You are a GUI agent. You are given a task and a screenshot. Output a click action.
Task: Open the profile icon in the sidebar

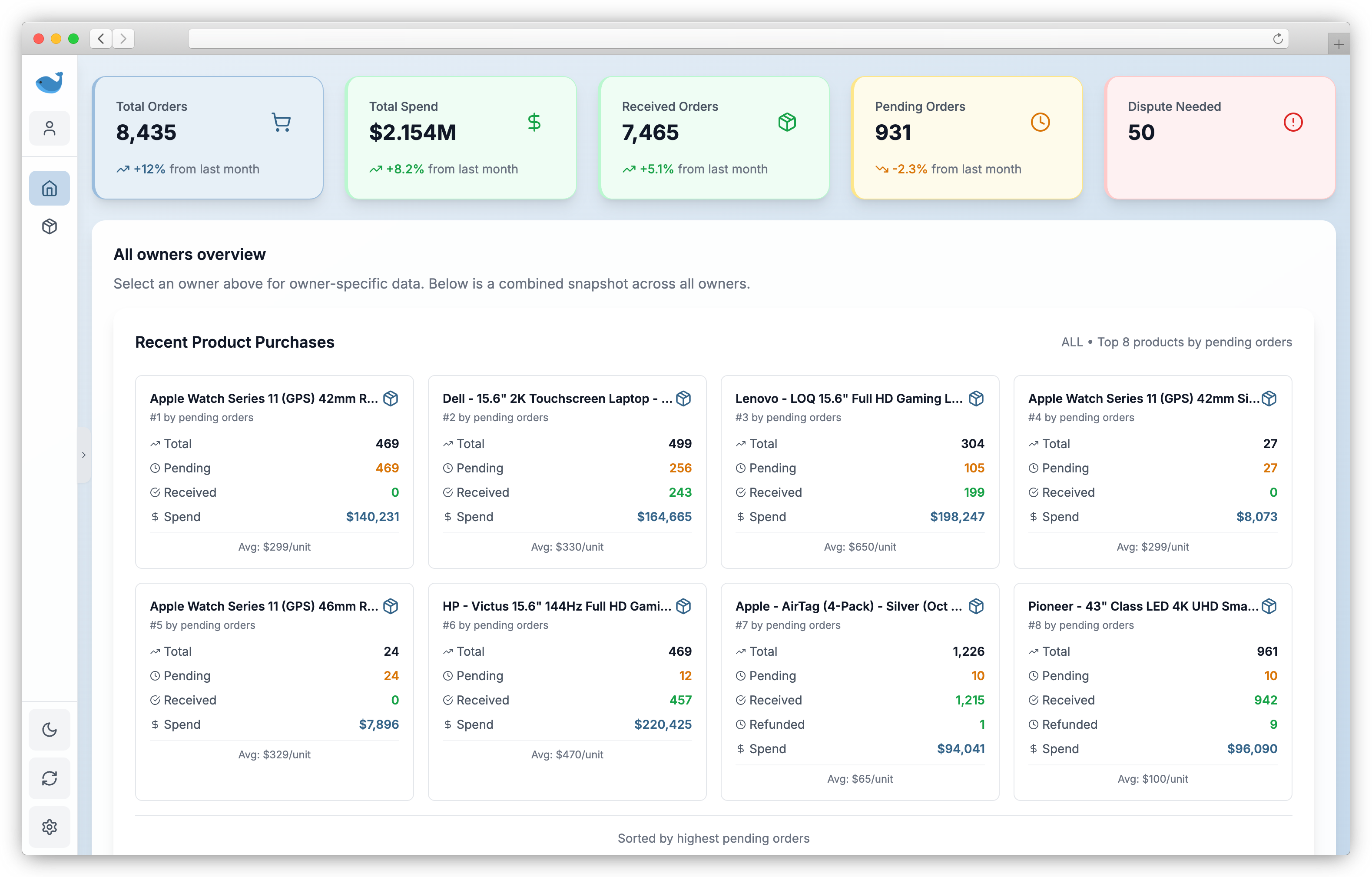coord(50,128)
